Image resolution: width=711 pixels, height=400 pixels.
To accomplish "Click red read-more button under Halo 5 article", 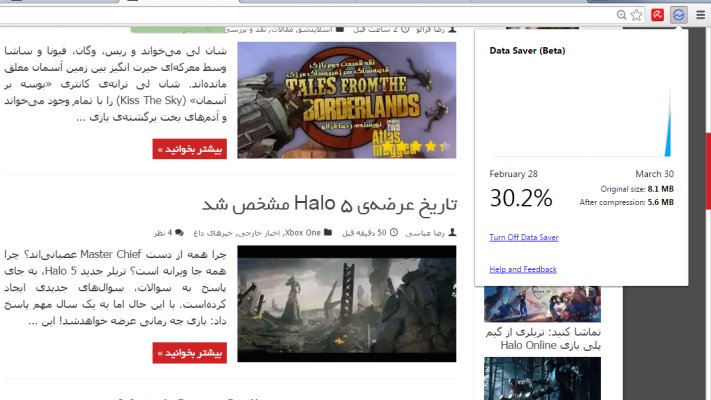I will 190,352.
